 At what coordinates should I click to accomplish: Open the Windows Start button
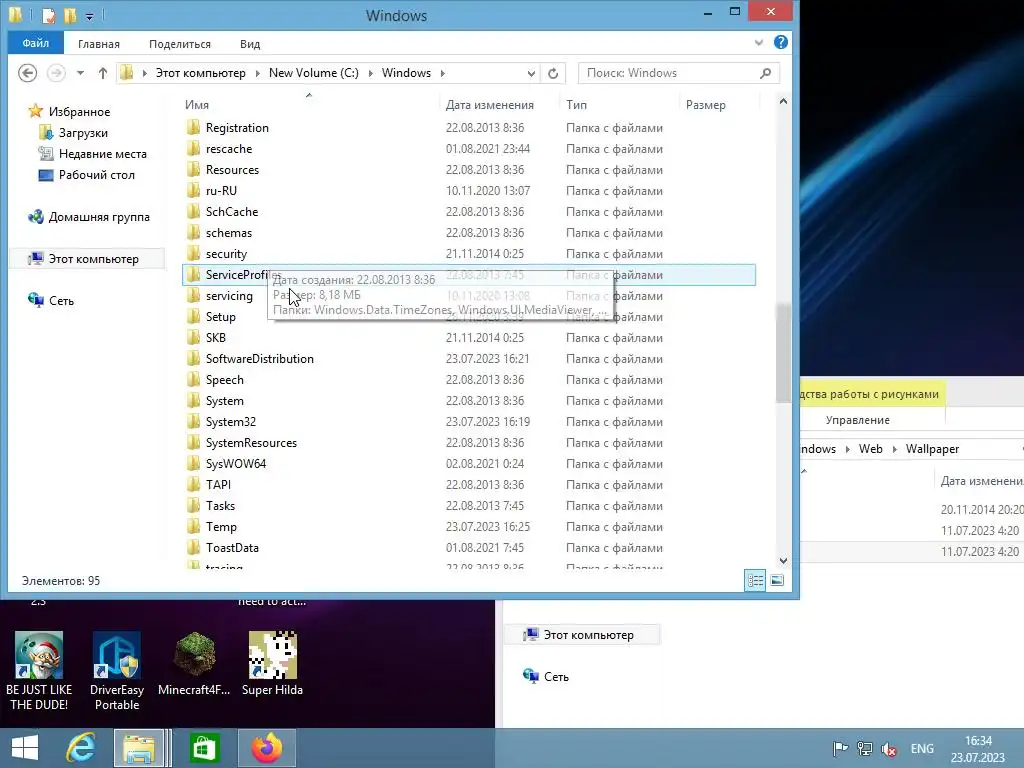[25, 748]
